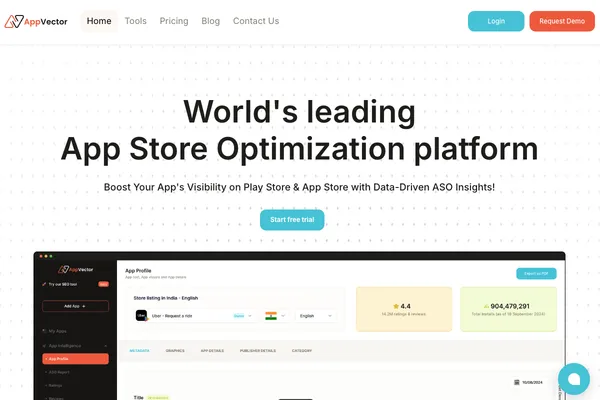Switch to the Metadata tab

pyautogui.click(x=139, y=351)
